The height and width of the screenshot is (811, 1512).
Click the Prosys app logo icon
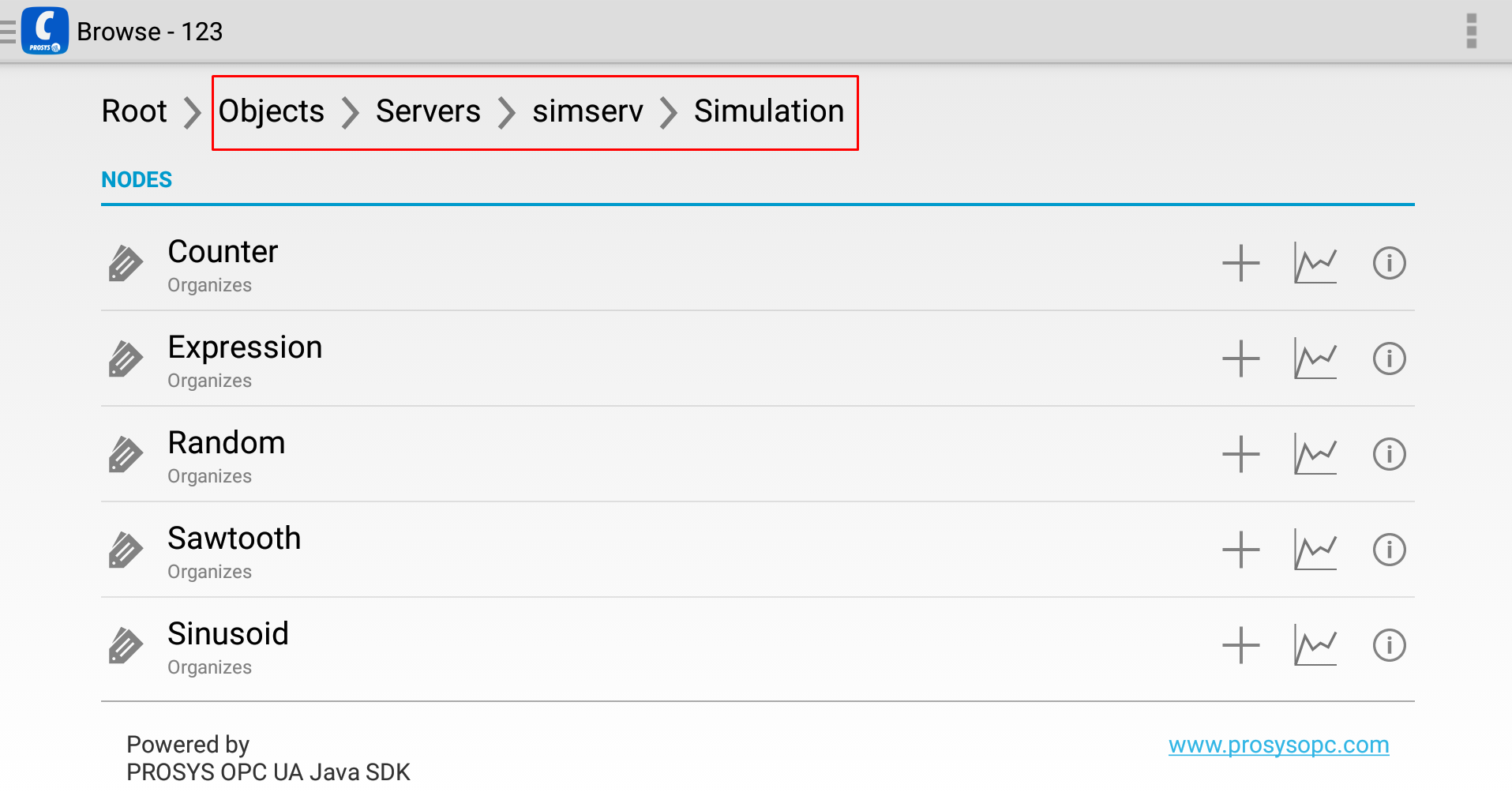pyautogui.click(x=45, y=31)
